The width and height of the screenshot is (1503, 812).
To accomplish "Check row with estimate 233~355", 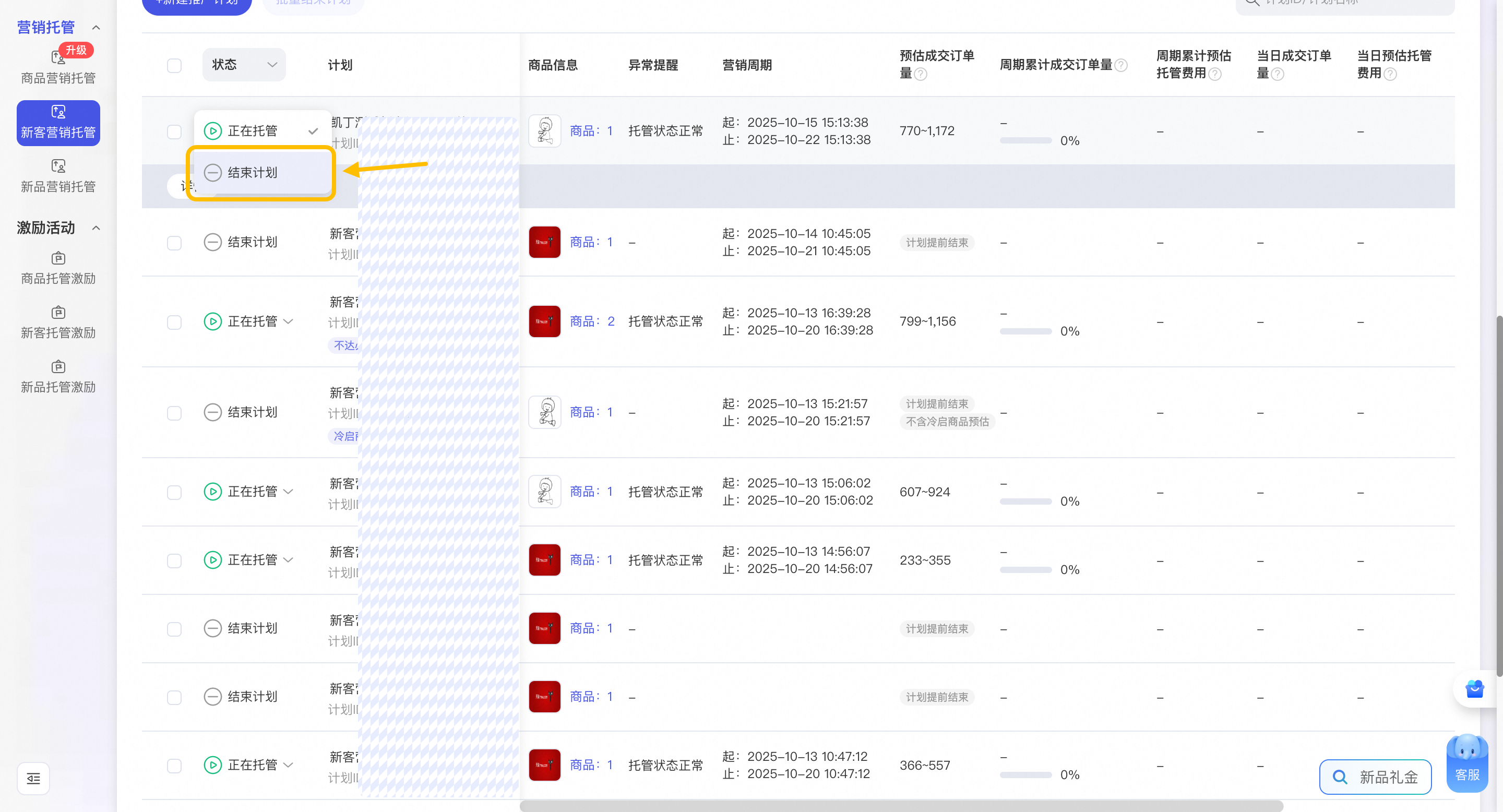I will click(x=174, y=560).
